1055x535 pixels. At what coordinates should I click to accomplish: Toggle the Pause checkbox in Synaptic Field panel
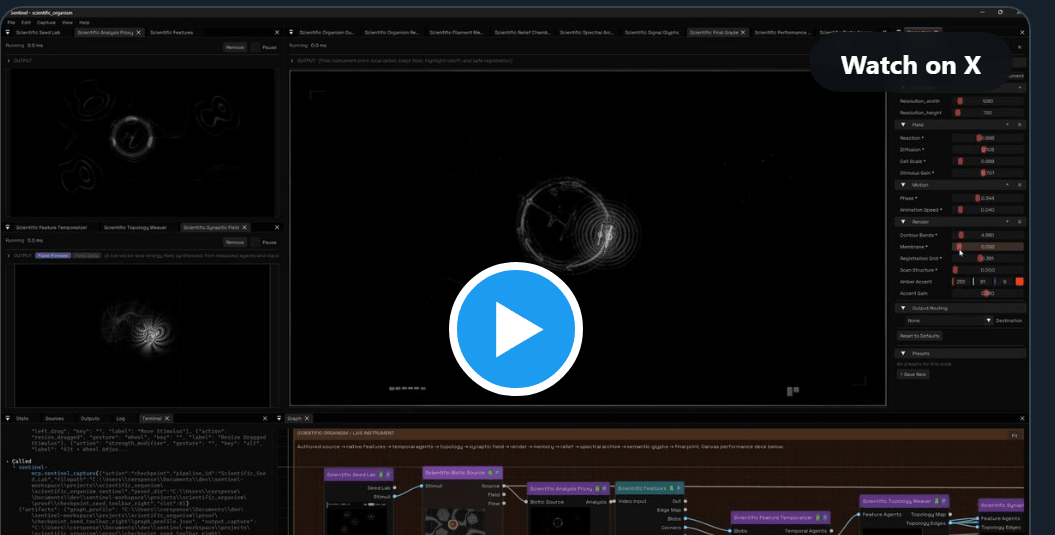[x=255, y=242]
